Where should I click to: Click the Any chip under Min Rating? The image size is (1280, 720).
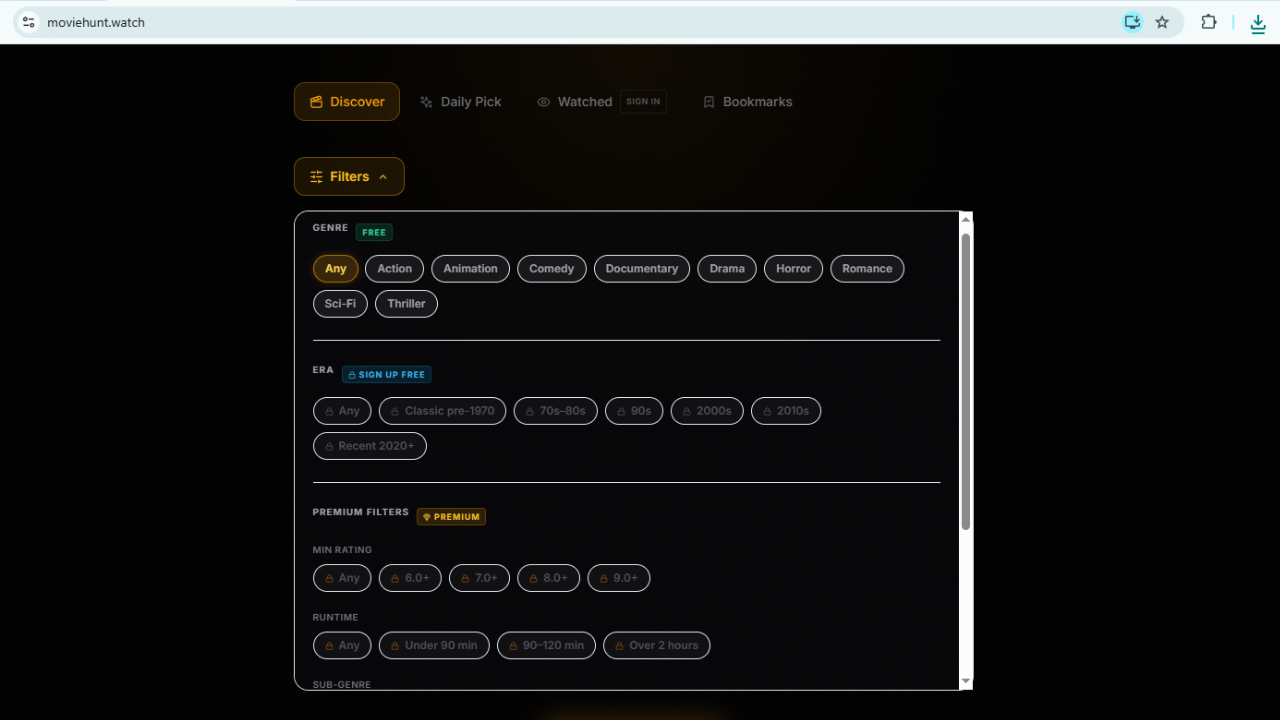(x=342, y=578)
